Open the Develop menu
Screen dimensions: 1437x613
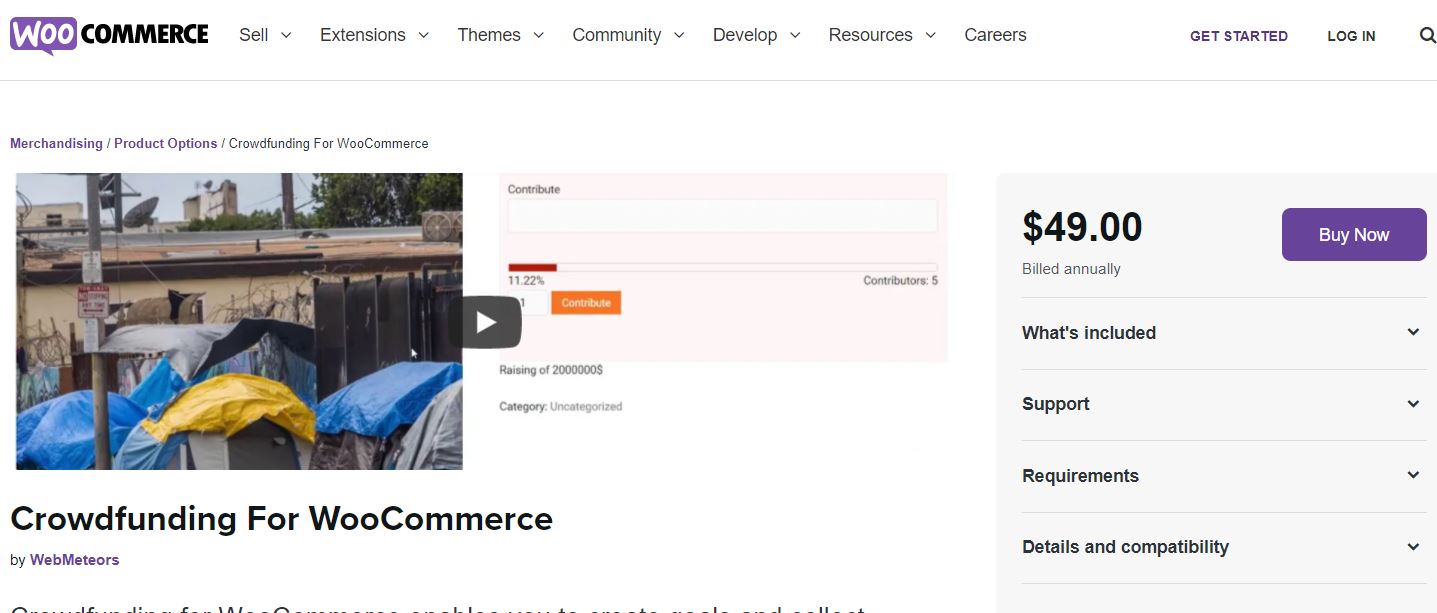pos(757,35)
